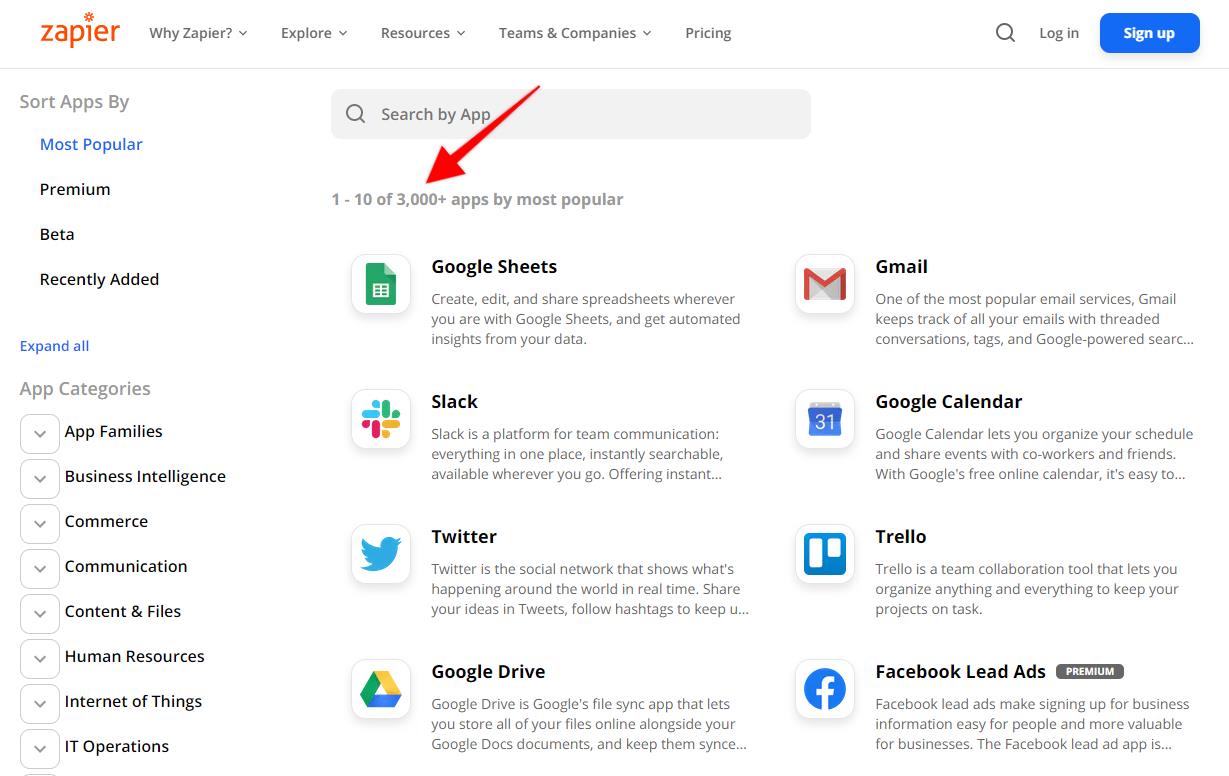Click the Slack app icon
Image resolution: width=1229 pixels, height=776 pixels.
click(x=381, y=419)
